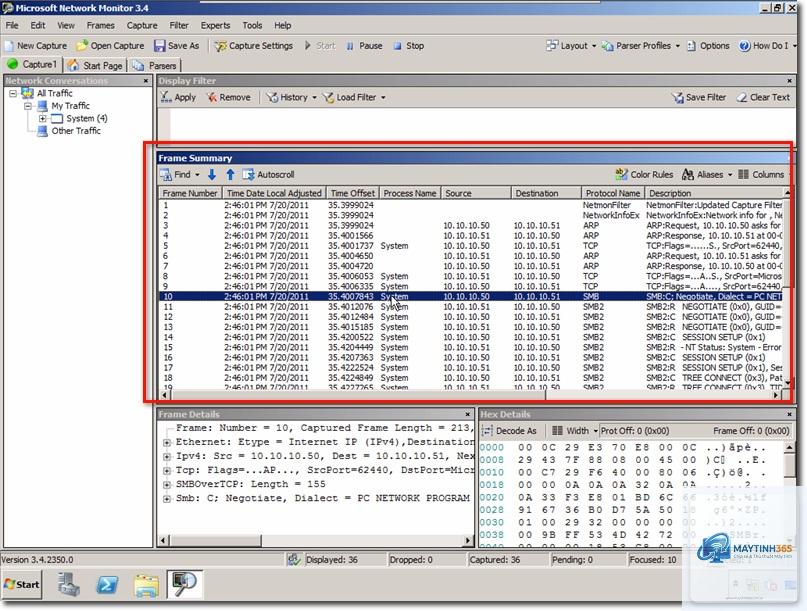The image size is (807, 611).
Task: Click Decode As in Hex Details
Action: (x=510, y=431)
